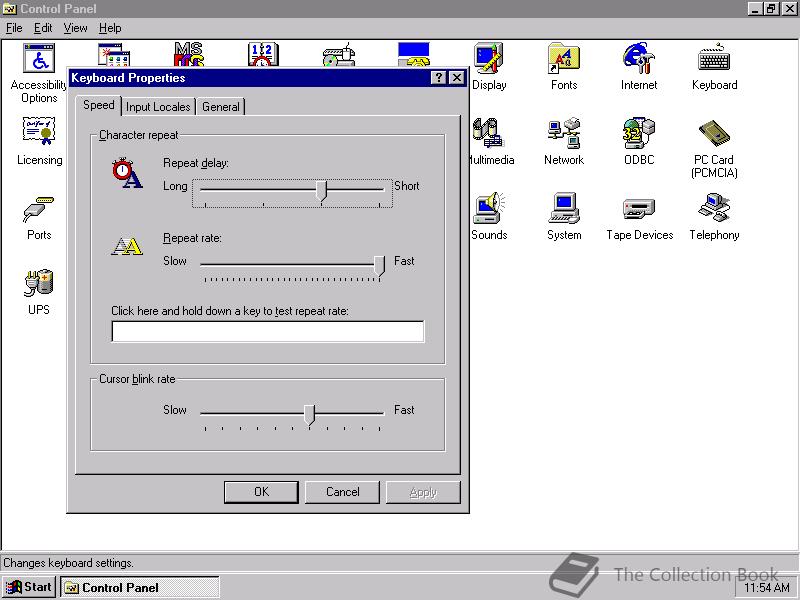Open the UPS settings icon
Screen dimensions: 800x600
pos(38,283)
